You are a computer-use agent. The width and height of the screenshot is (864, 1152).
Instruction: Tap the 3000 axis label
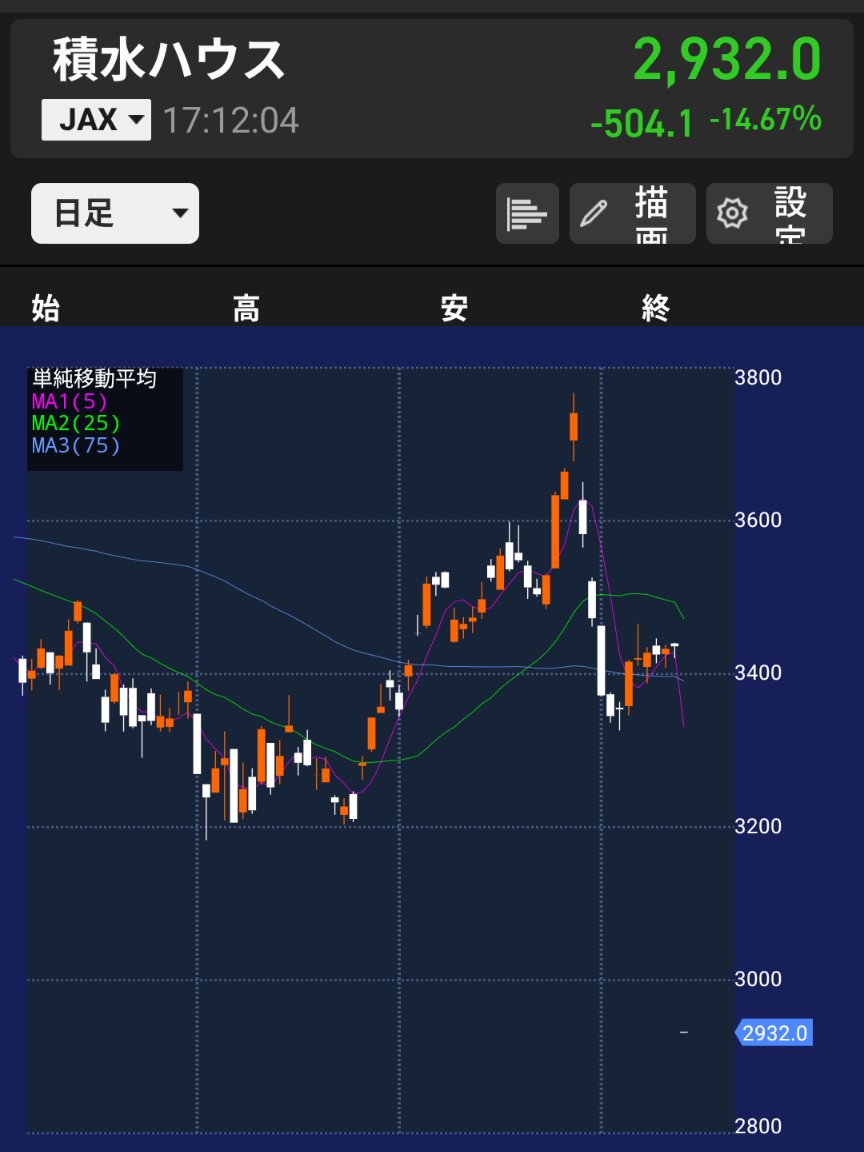[x=757, y=979]
